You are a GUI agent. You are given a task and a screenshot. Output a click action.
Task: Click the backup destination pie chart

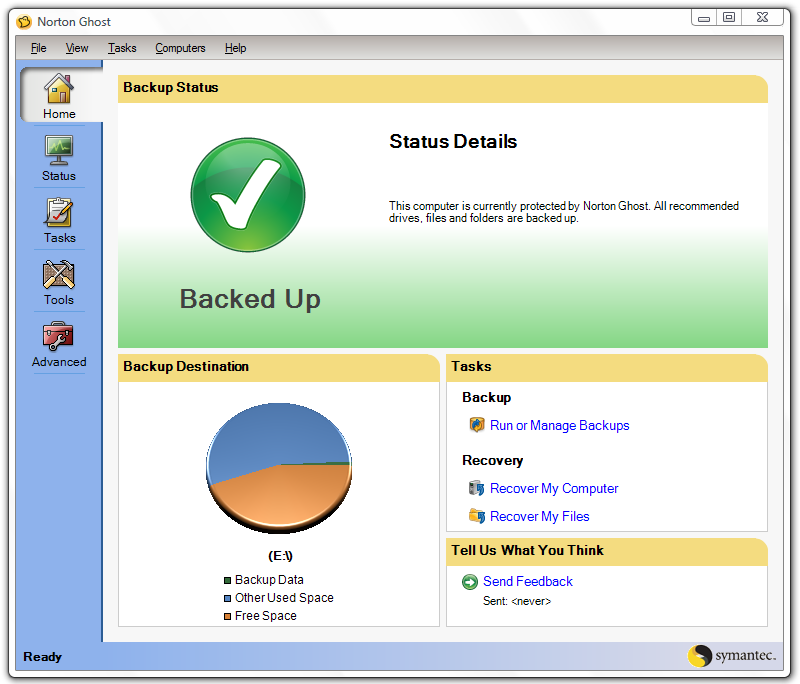pos(279,468)
